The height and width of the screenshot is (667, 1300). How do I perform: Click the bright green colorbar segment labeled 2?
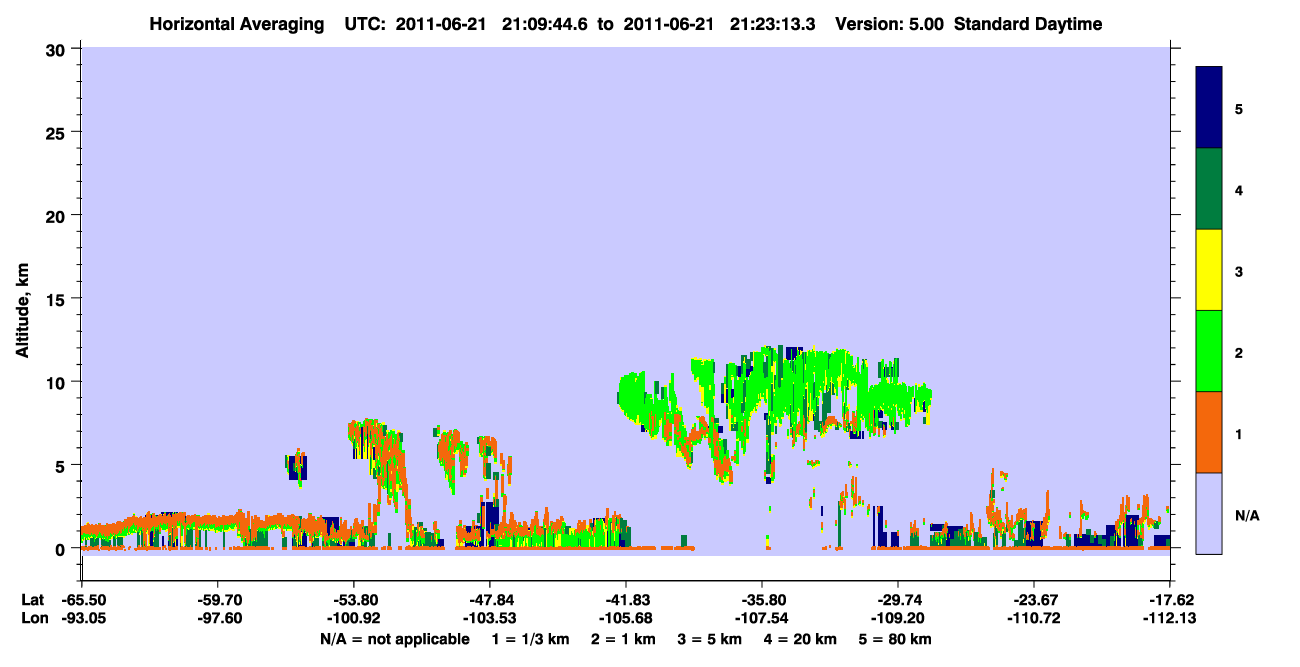(1209, 351)
